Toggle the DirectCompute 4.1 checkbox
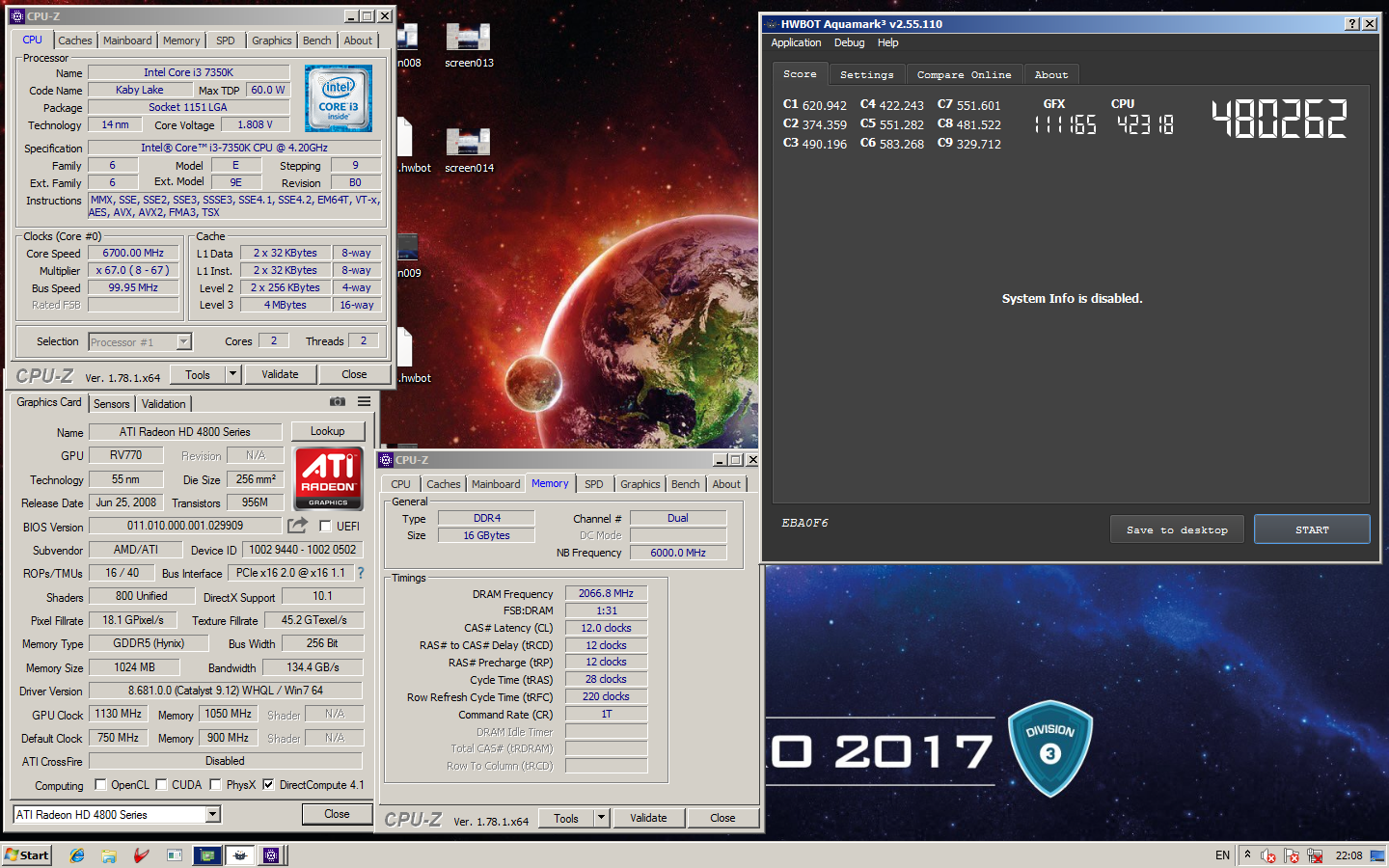This screenshot has width=1389, height=868. (x=268, y=784)
